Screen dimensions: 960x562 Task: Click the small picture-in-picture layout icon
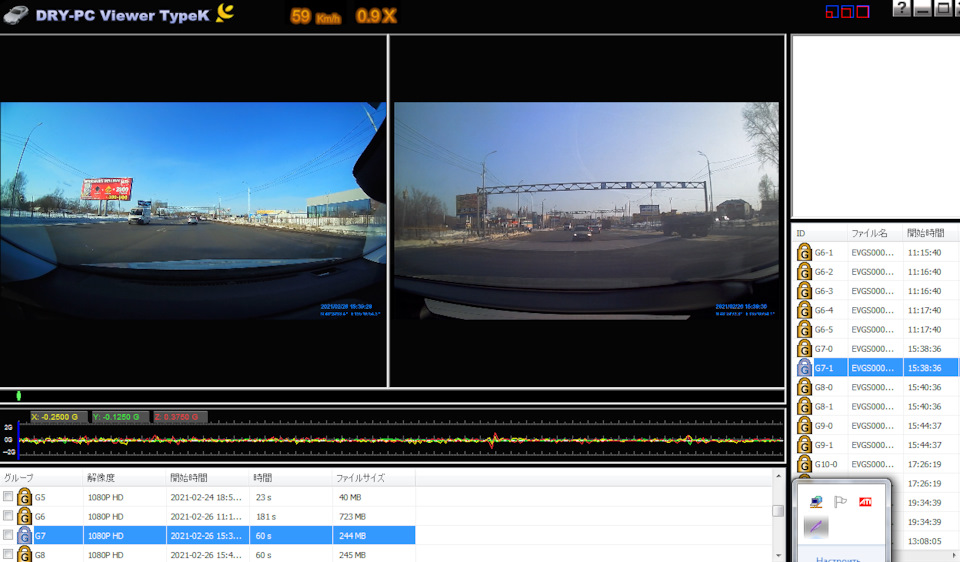[x=832, y=12]
